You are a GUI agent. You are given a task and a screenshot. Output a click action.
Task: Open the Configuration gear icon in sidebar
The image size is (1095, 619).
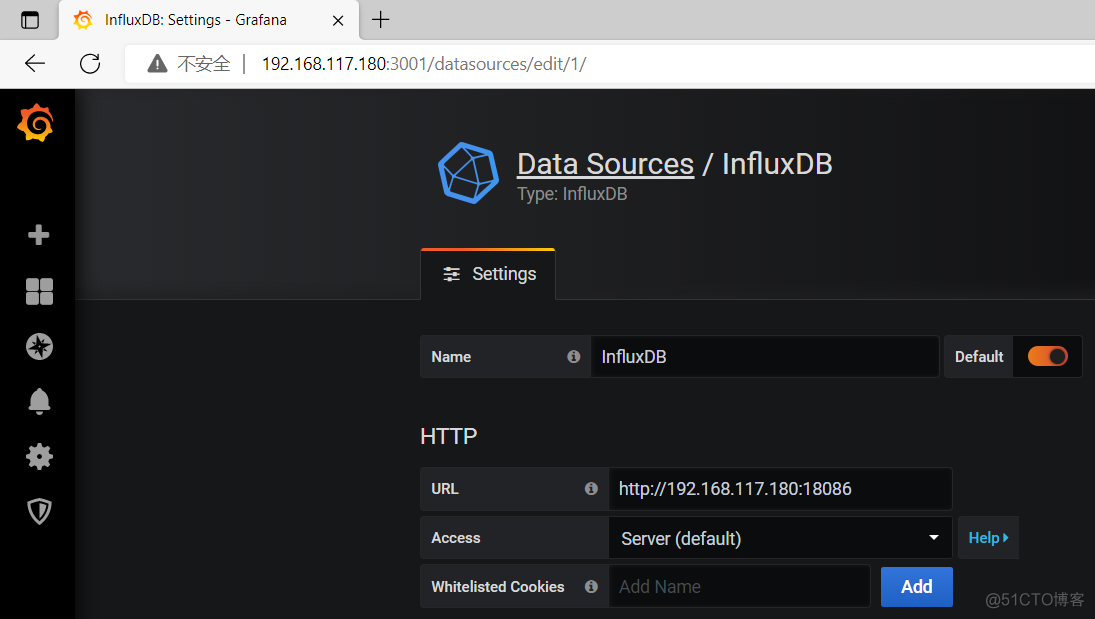pos(39,457)
